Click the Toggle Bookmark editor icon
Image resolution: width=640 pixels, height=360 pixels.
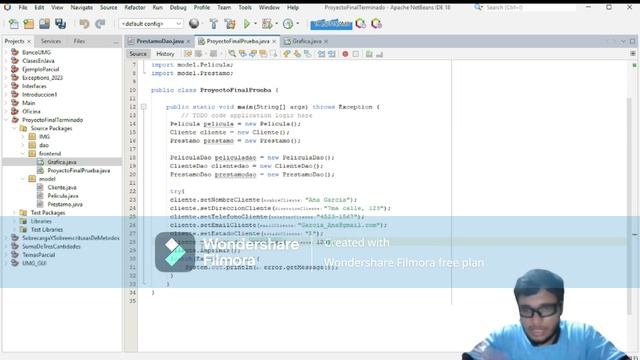click(307, 53)
